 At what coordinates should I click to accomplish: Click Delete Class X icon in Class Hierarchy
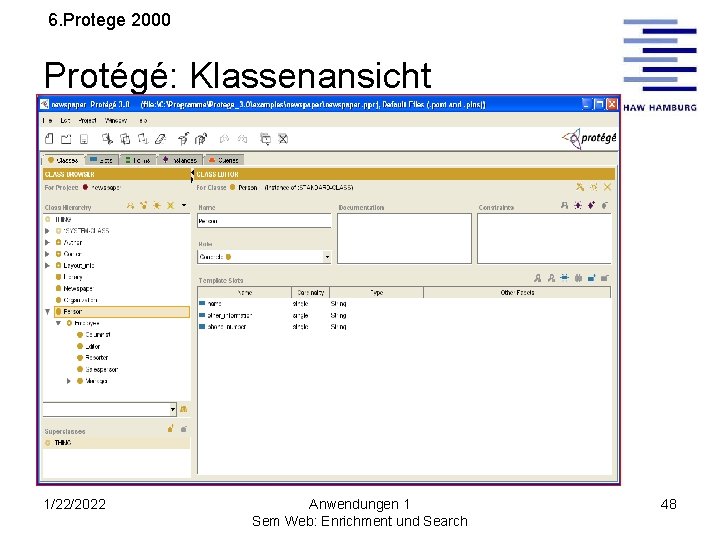(x=170, y=206)
